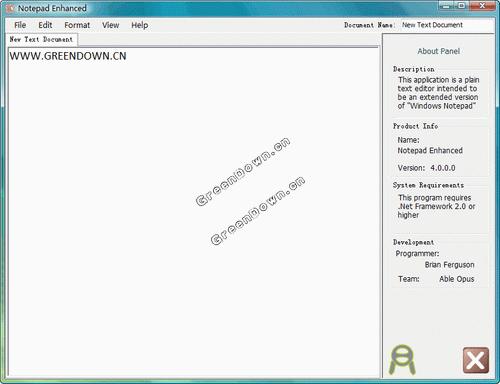The height and width of the screenshot is (384, 500).
Task: Open the Help menu
Action: tap(139, 25)
